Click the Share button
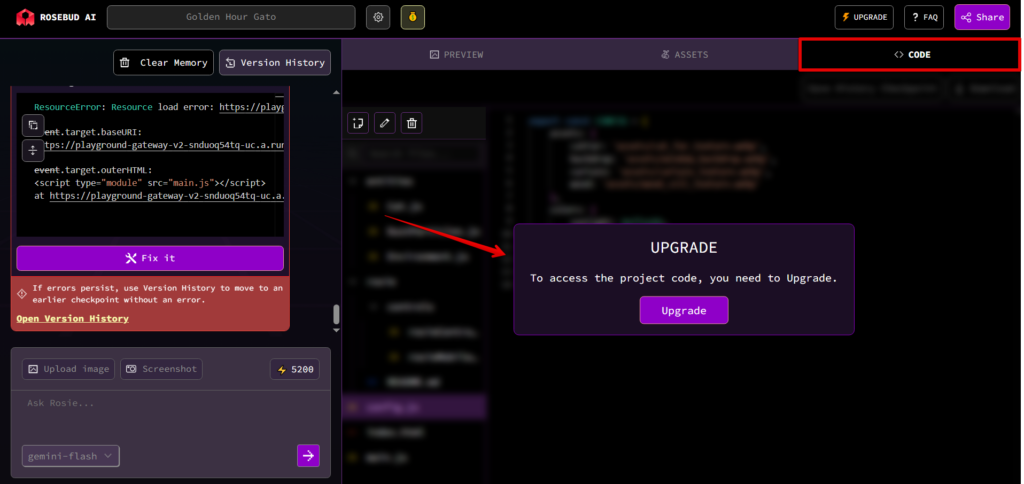This screenshot has width=1024, height=484. [982, 18]
